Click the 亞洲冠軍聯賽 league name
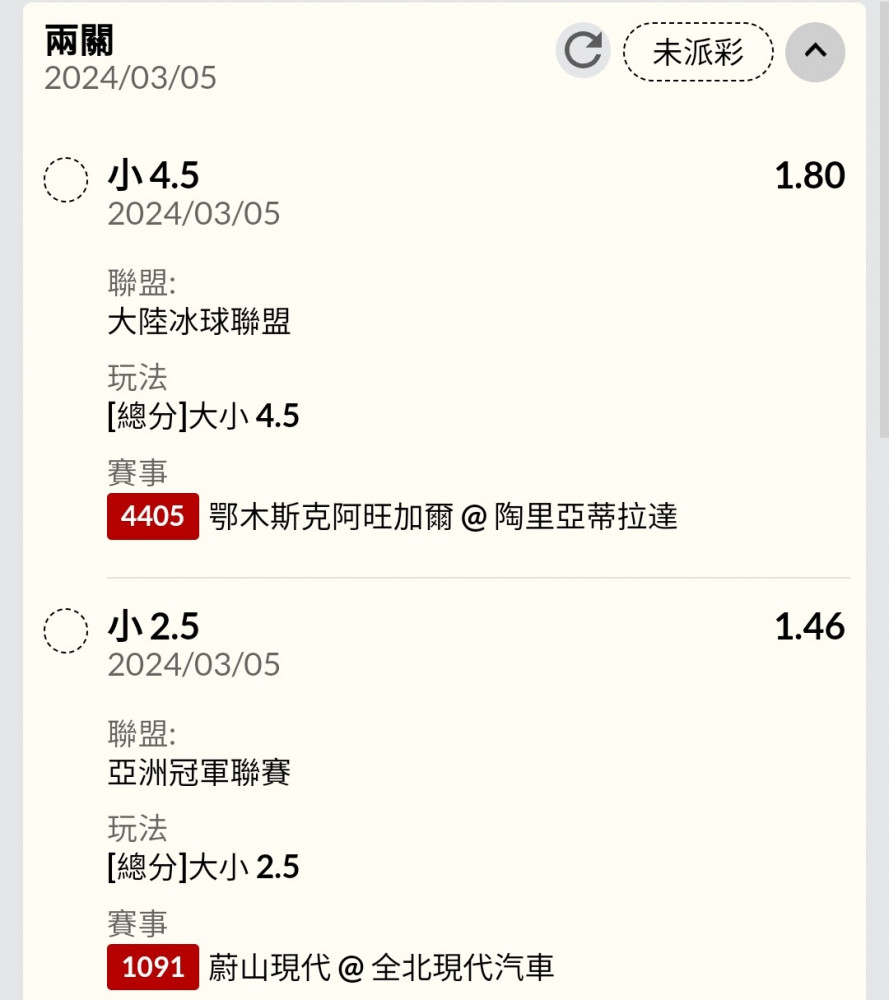The width and height of the screenshot is (889, 1000). (199, 772)
